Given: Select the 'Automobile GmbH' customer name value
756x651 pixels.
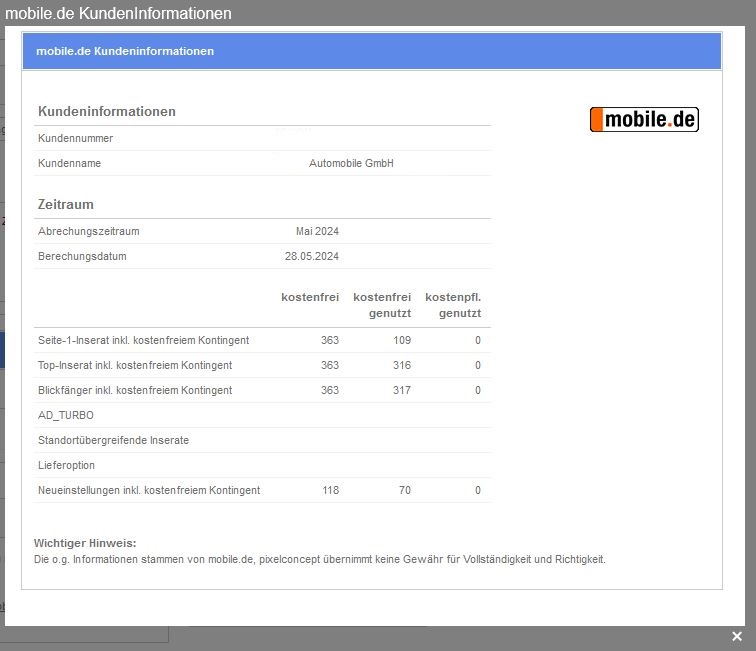Looking at the screenshot, I should [x=351, y=163].
